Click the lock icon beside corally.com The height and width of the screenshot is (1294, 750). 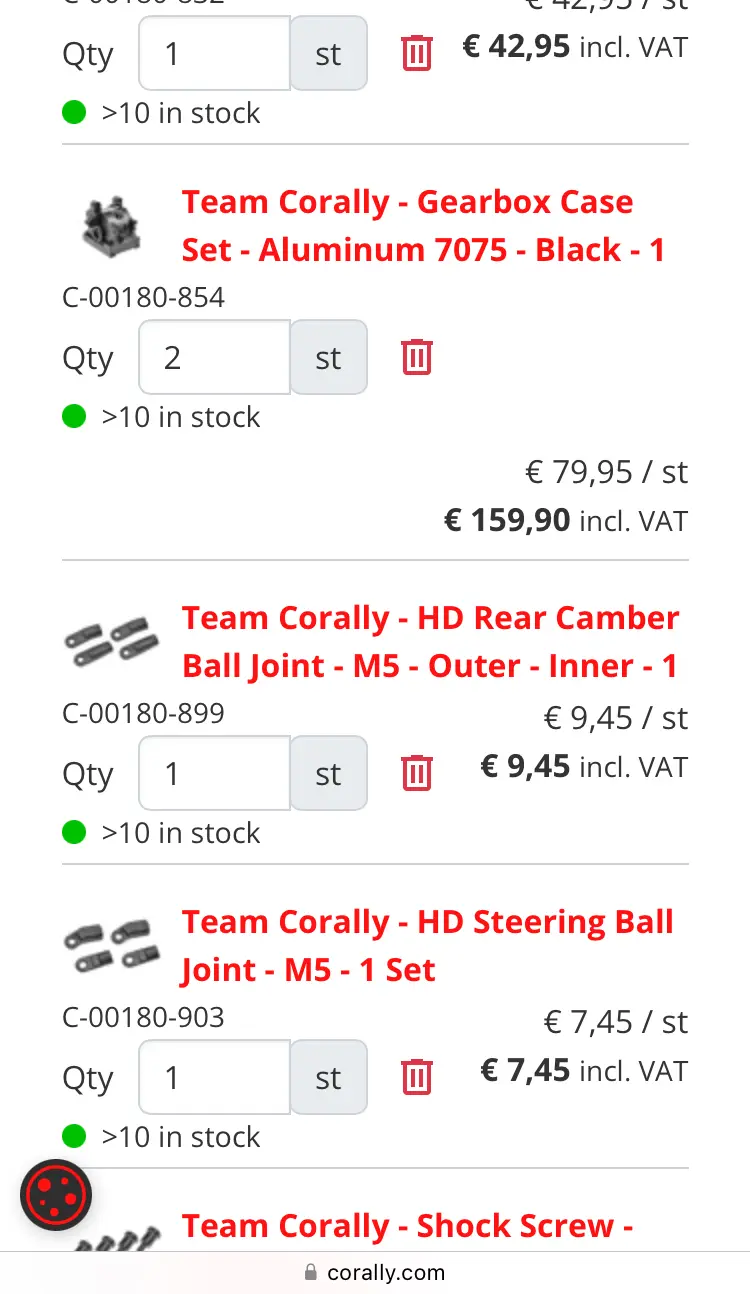click(x=311, y=1273)
